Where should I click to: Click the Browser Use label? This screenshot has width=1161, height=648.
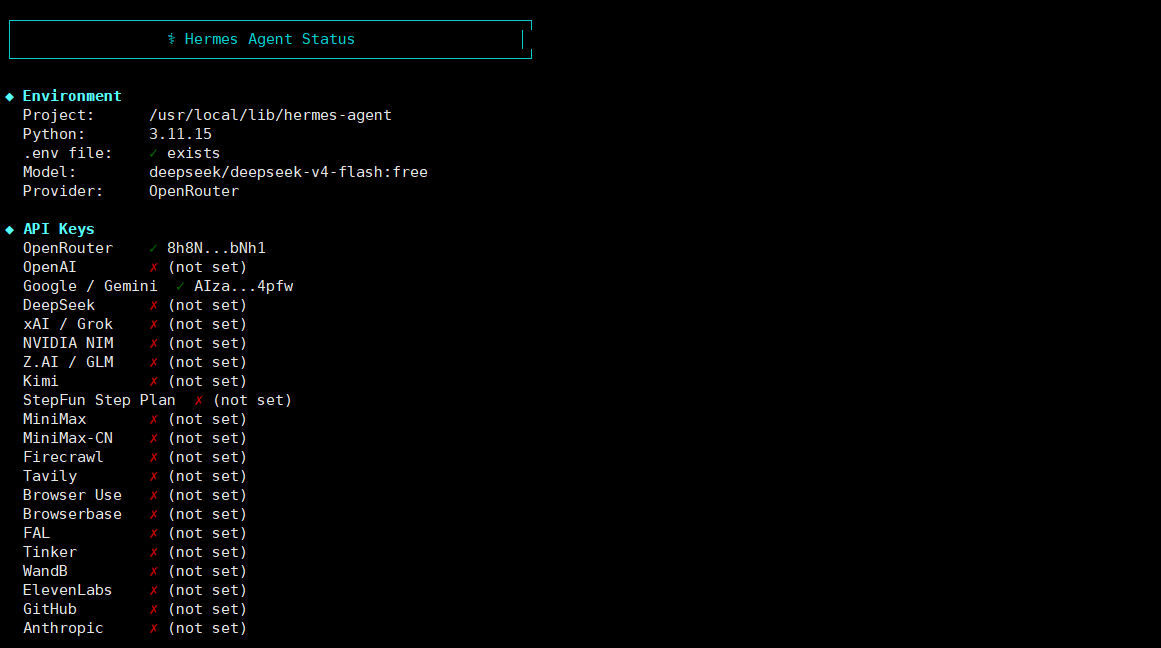72,495
